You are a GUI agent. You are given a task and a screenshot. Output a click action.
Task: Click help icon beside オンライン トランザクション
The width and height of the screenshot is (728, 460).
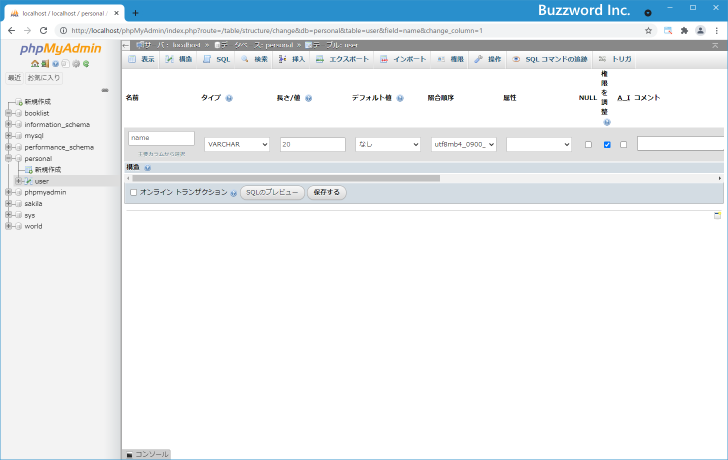pyautogui.click(x=234, y=193)
